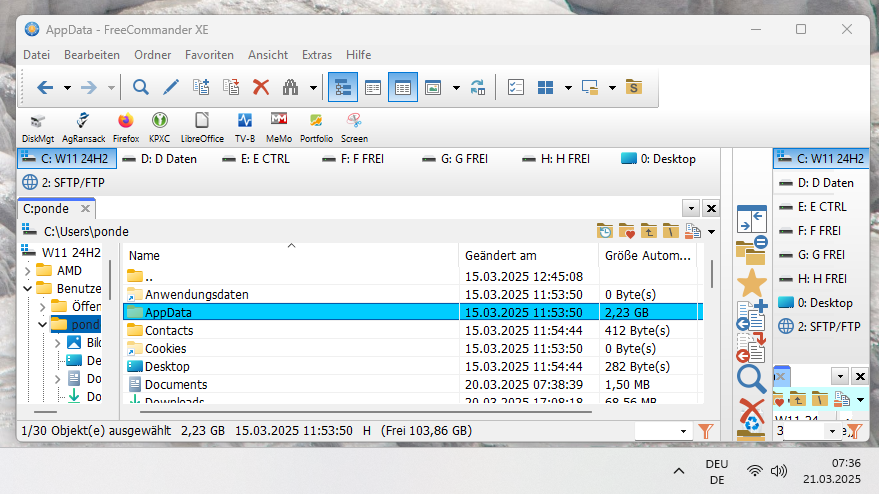Open the panel layout grid icon
This screenshot has height=494, width=879.
coord(545,87)
